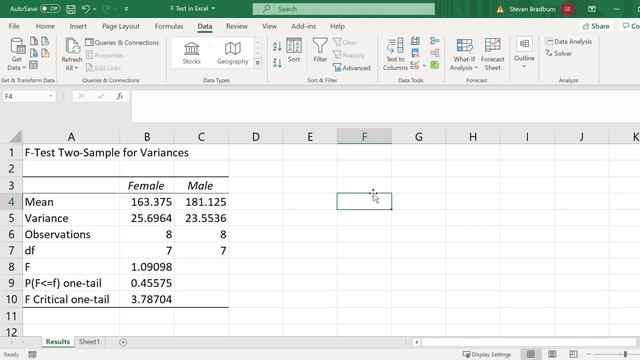The width and height of the screenshot is (640, 360).
Task: Click cell with value 0.45575
Action: point(147,283)
